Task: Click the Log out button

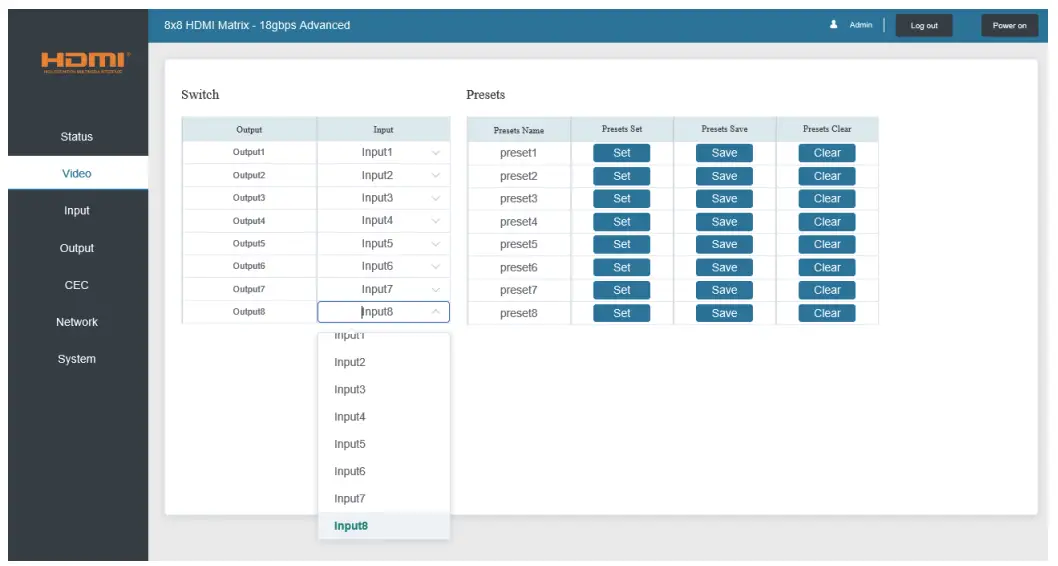Action: click(x=924, y=26)
